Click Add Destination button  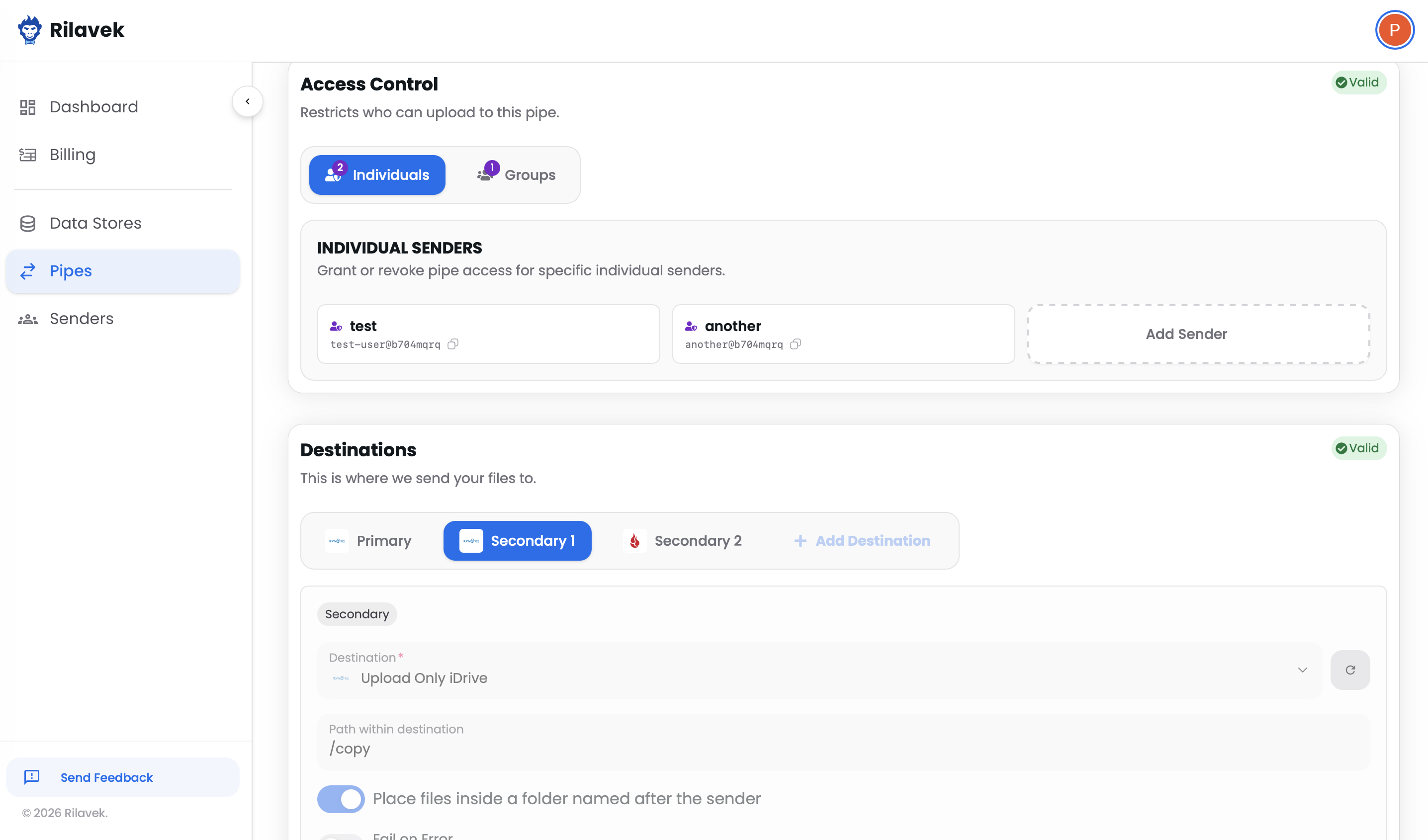[862, 541]
